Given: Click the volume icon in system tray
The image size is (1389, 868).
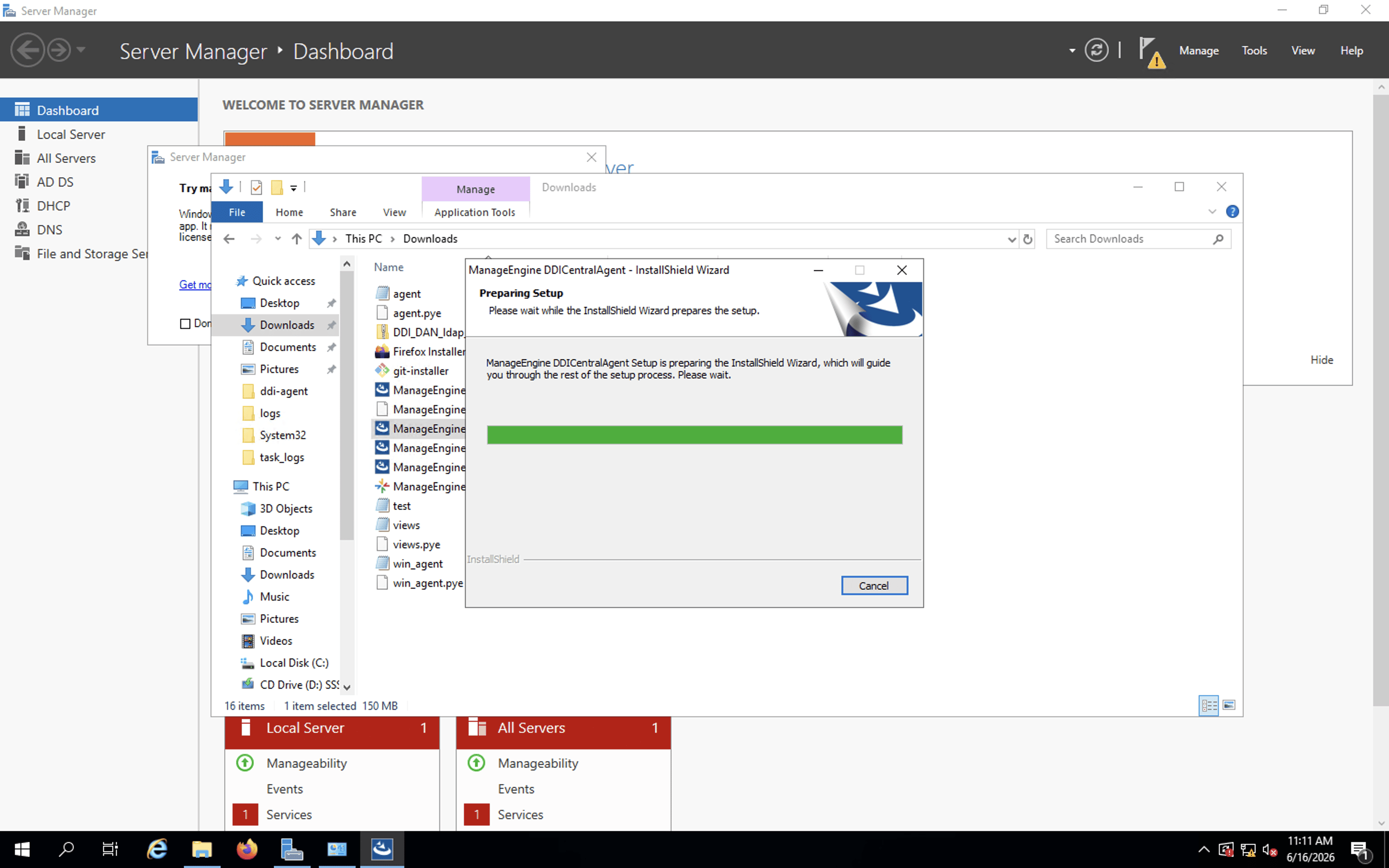Looking at the screenshot, I should pos(1269,850).
